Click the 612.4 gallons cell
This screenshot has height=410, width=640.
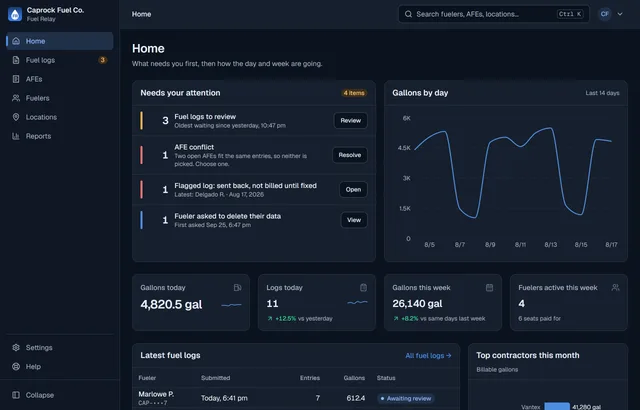[x=356, y=398]
